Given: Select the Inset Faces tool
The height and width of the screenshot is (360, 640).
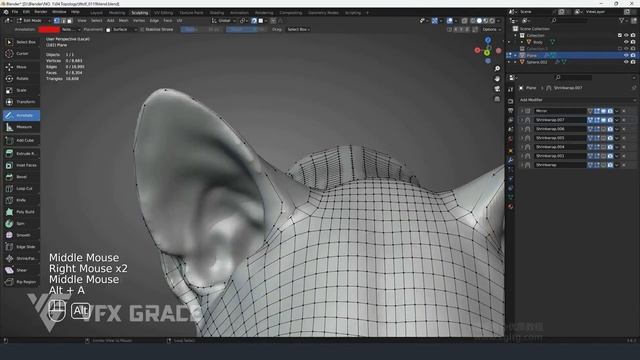Looking at the screenshot, I should [x=22, y=165].
